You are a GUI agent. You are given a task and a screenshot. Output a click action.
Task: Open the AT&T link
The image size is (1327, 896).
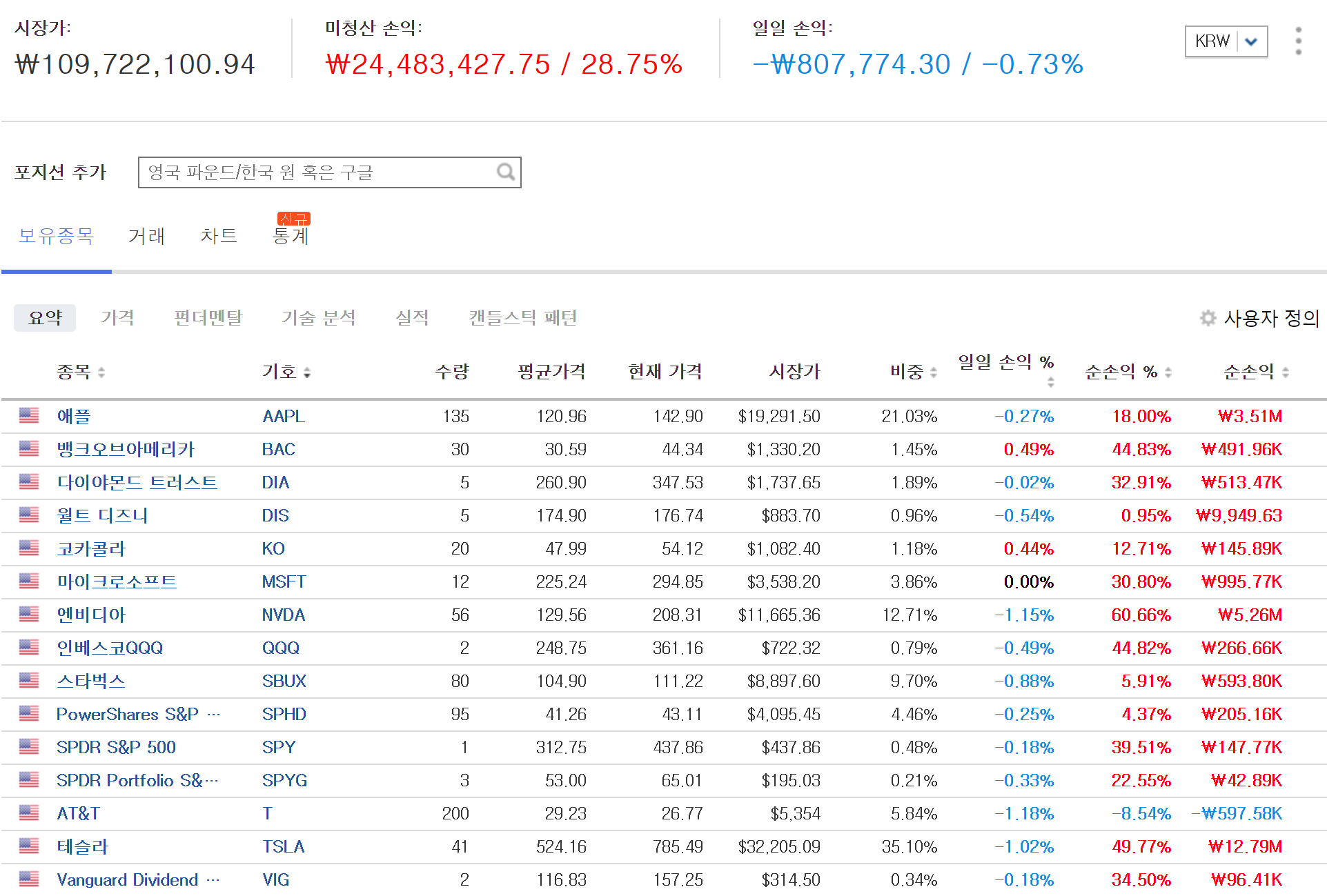coord(78,814)
